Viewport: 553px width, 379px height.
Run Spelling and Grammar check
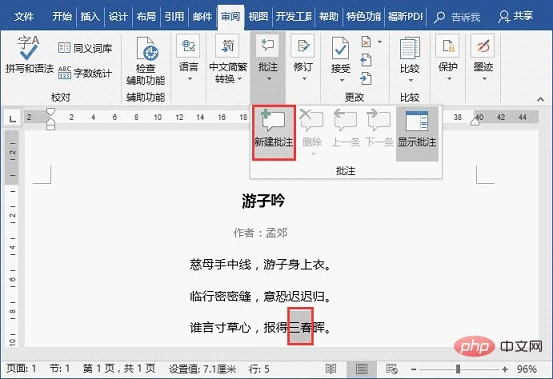pyautogui.click(x=29, y=55)
